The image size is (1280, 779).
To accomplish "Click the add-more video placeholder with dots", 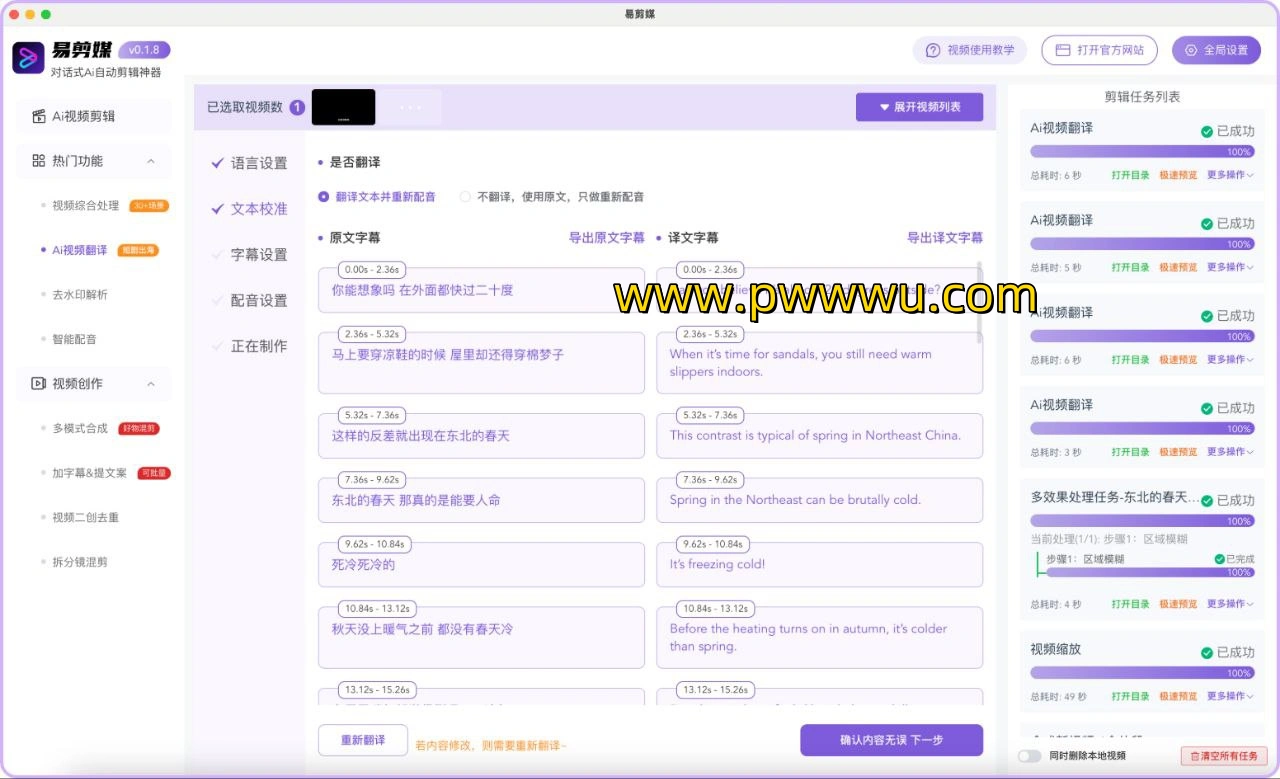I will point(411,107).
